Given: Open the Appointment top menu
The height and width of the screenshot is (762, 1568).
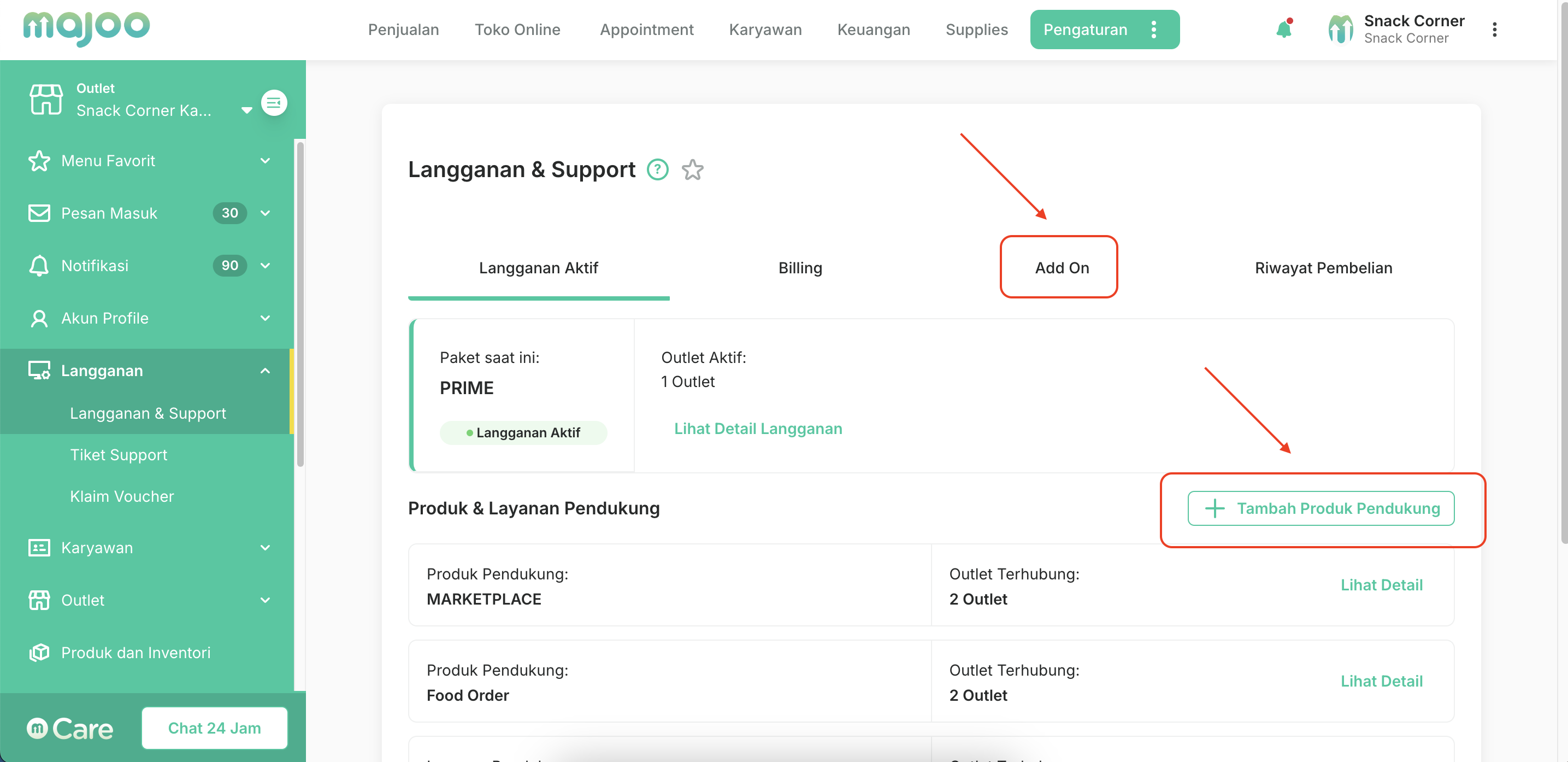Looking at the screenshot, I should 646,29.
